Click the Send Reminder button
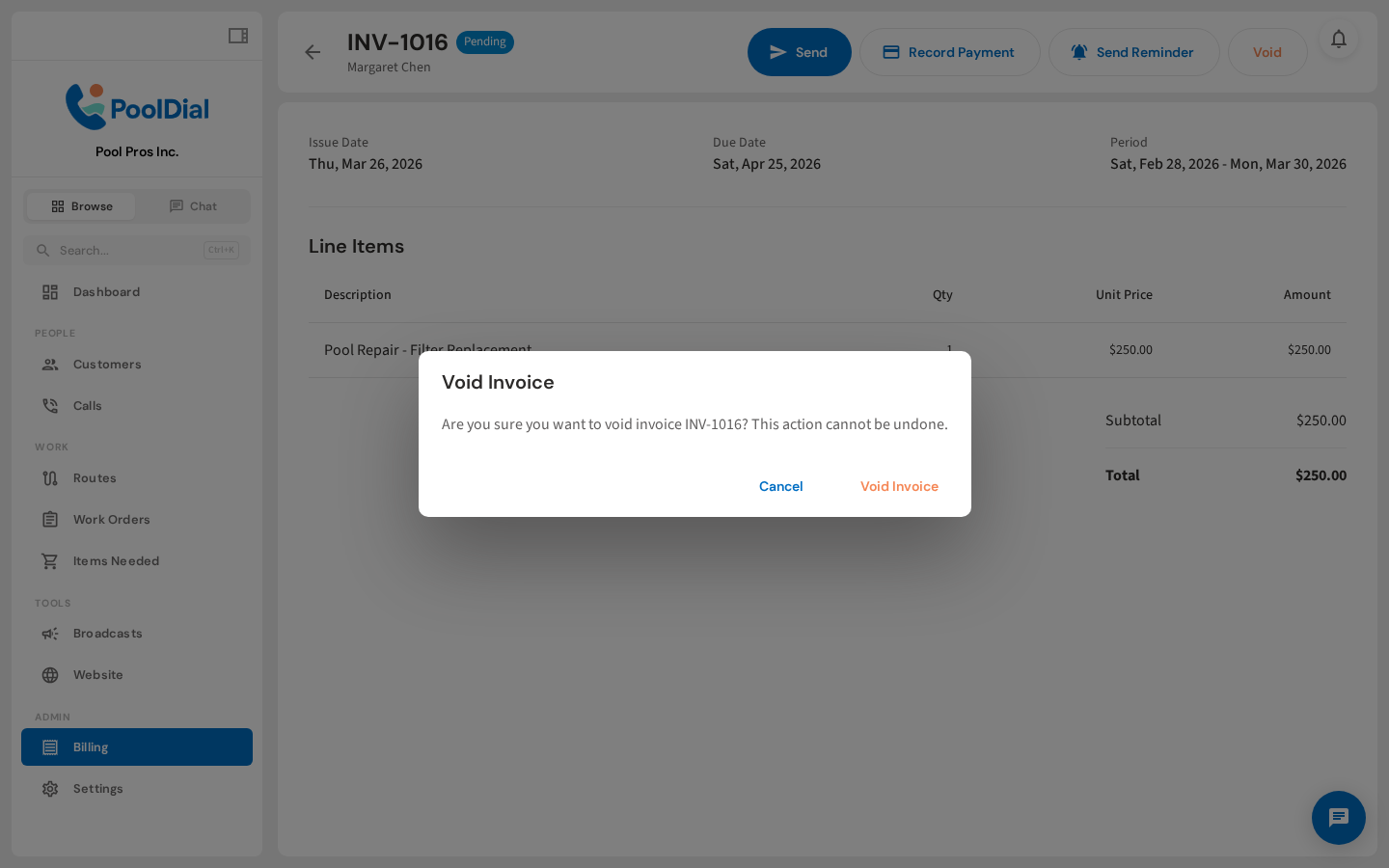This screenshot has height=868, width=1389. 1133,52
